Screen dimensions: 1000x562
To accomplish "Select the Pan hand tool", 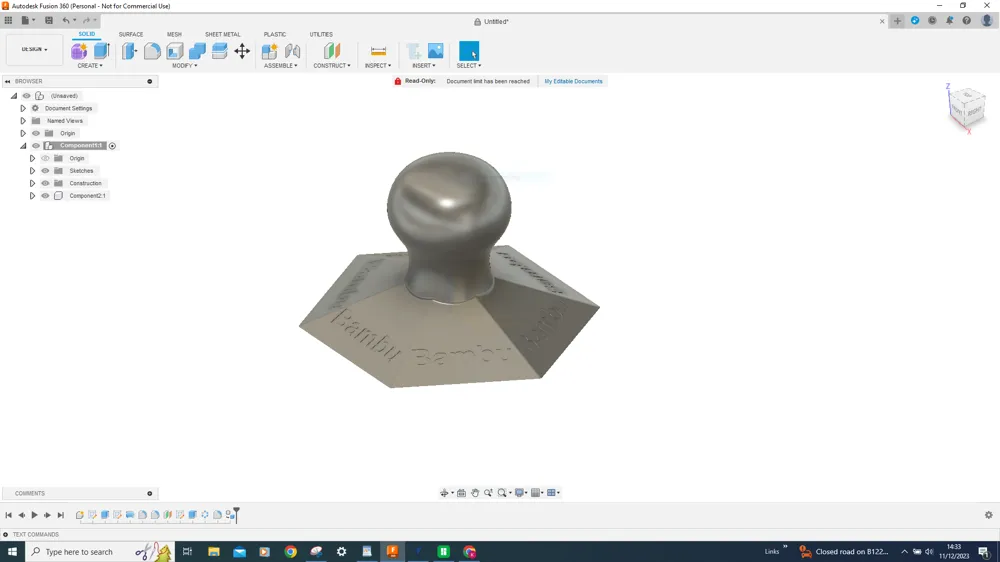I will 475,493.
